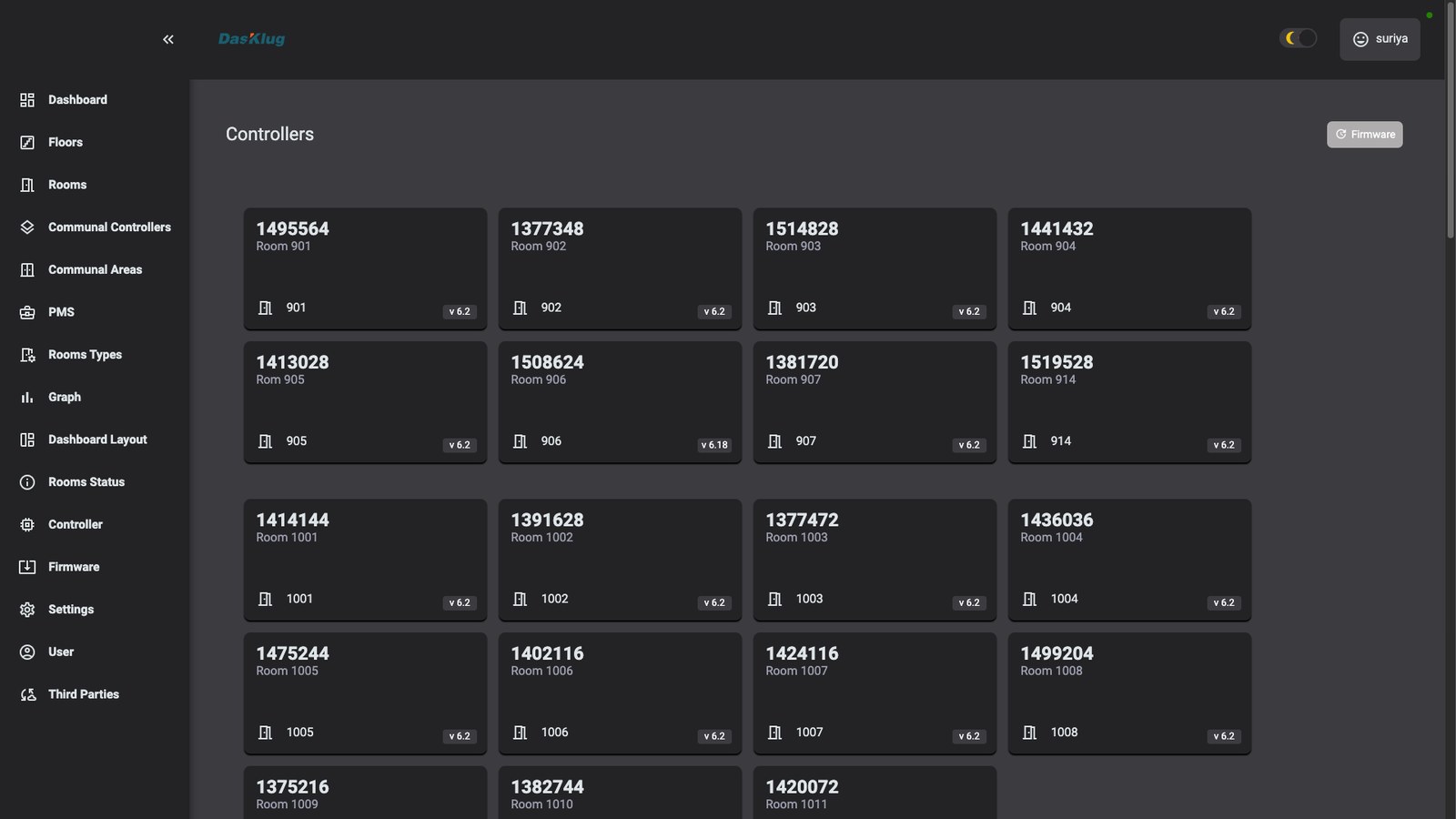The height and width of the screenshot is (819, 1456).
Task: Click the door icon beside 1001
Action: point(265,599)
